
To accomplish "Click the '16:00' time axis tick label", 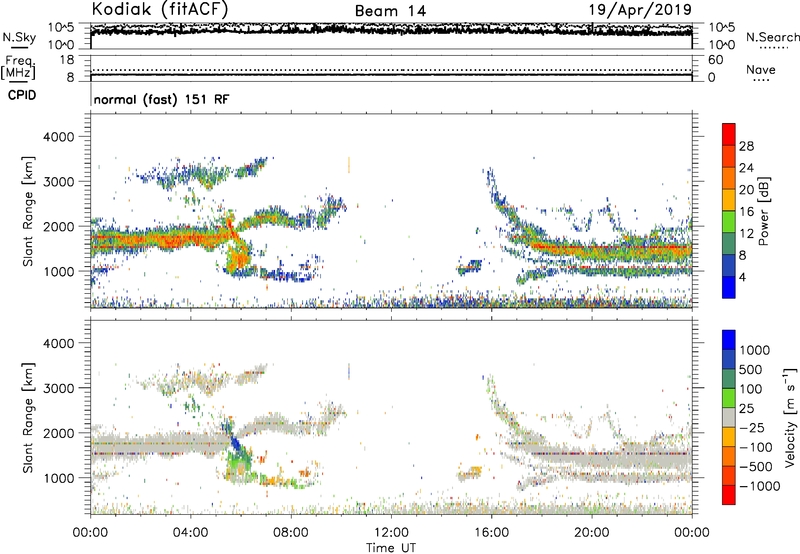I will [x=491, y=533].
